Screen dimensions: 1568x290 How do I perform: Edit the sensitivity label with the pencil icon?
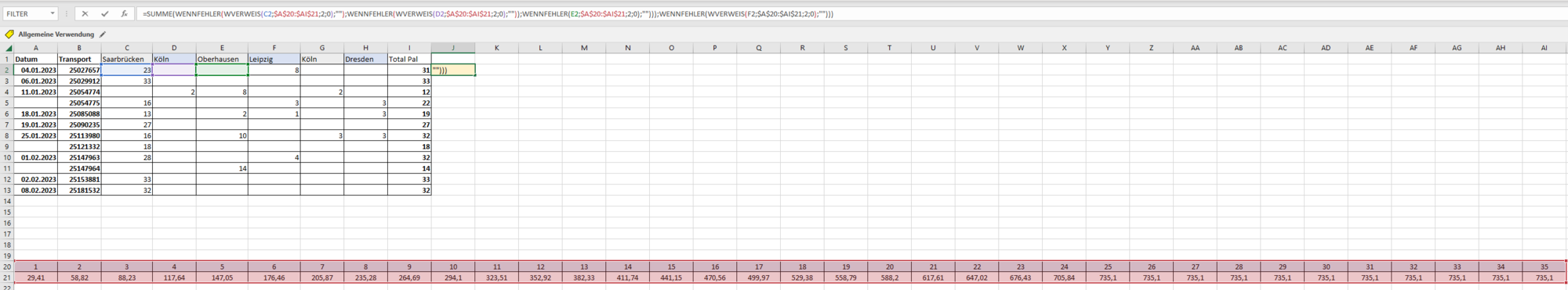103,34
